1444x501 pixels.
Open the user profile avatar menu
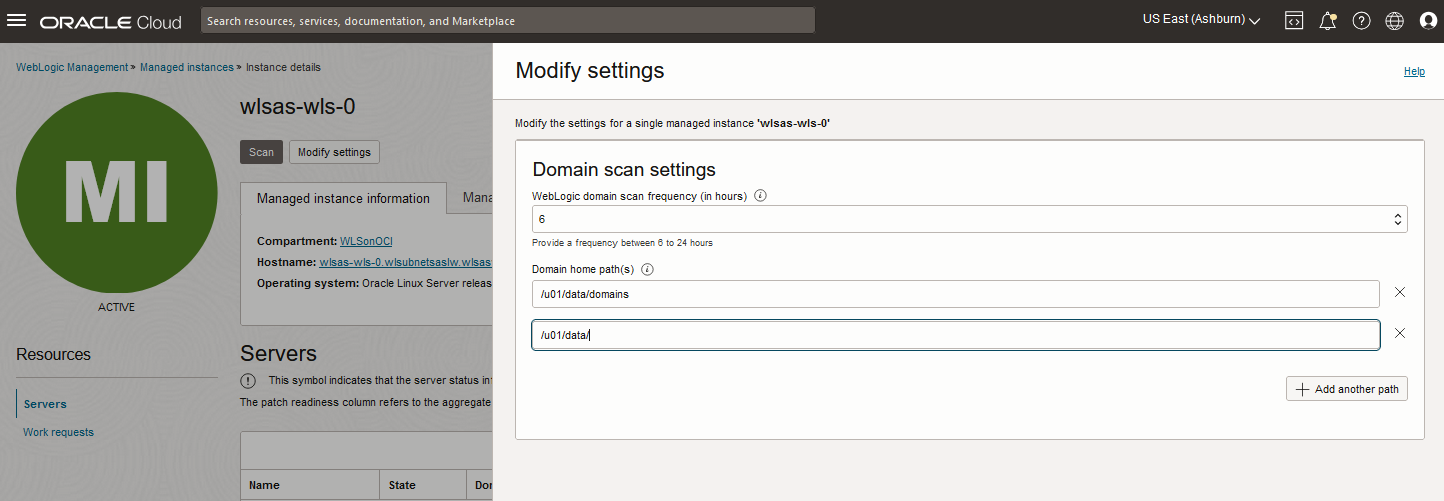coord(1428,21)
